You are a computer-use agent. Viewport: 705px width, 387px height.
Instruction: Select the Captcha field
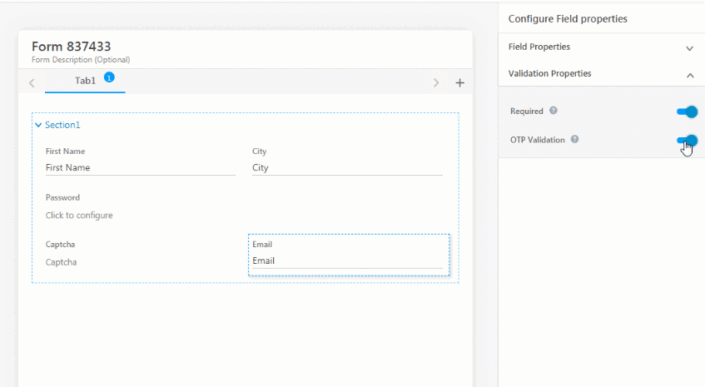[61, 262]
